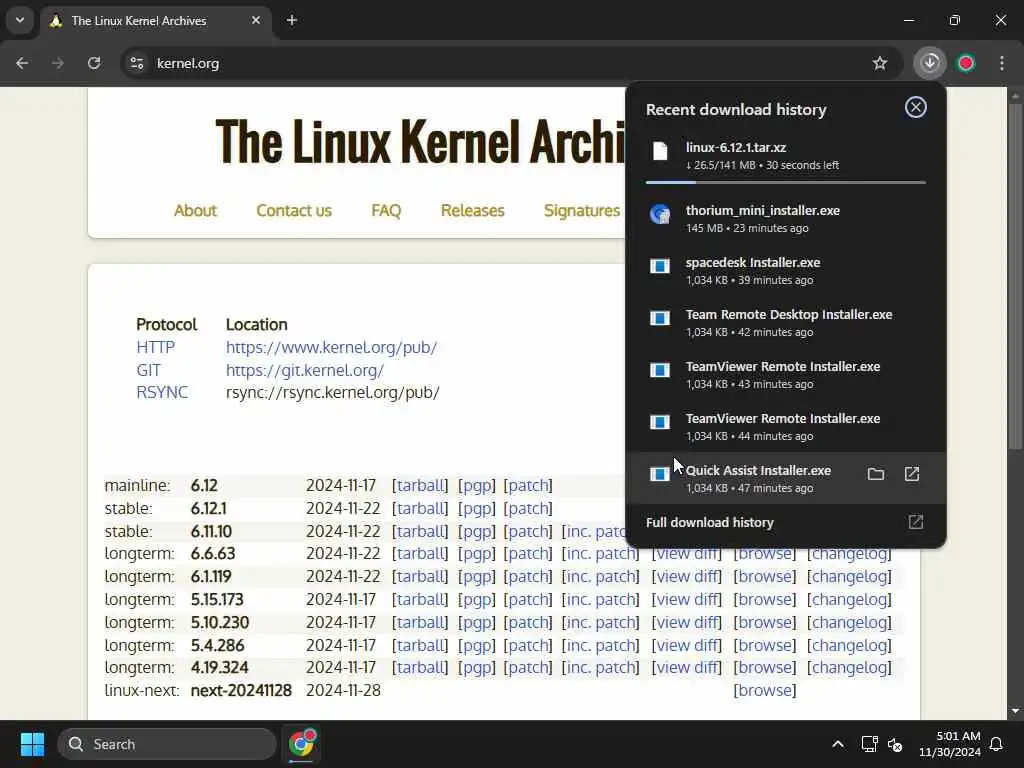Click the thorium installer file icon

660,214
